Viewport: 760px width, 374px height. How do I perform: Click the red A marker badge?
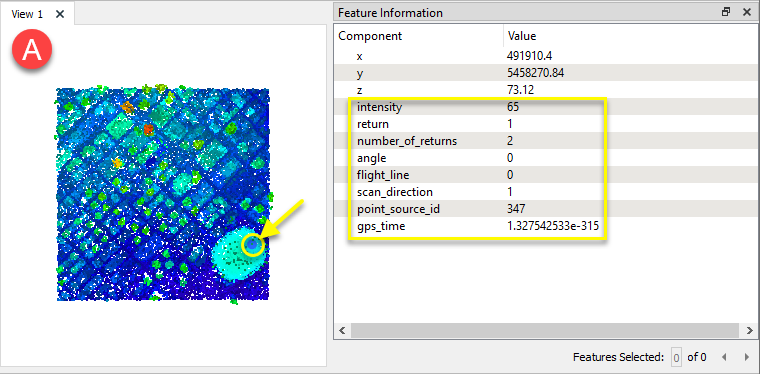click(32, 50)
